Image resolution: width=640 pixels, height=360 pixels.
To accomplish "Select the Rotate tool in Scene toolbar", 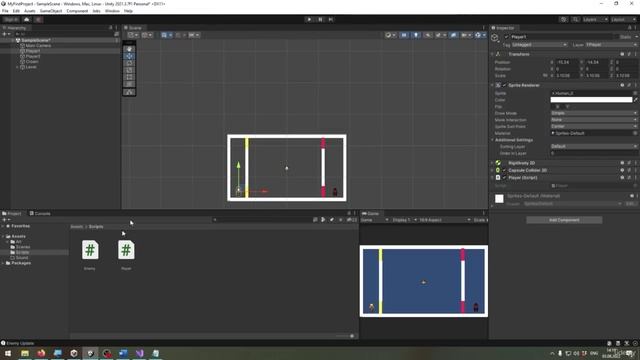I will 129,63.
